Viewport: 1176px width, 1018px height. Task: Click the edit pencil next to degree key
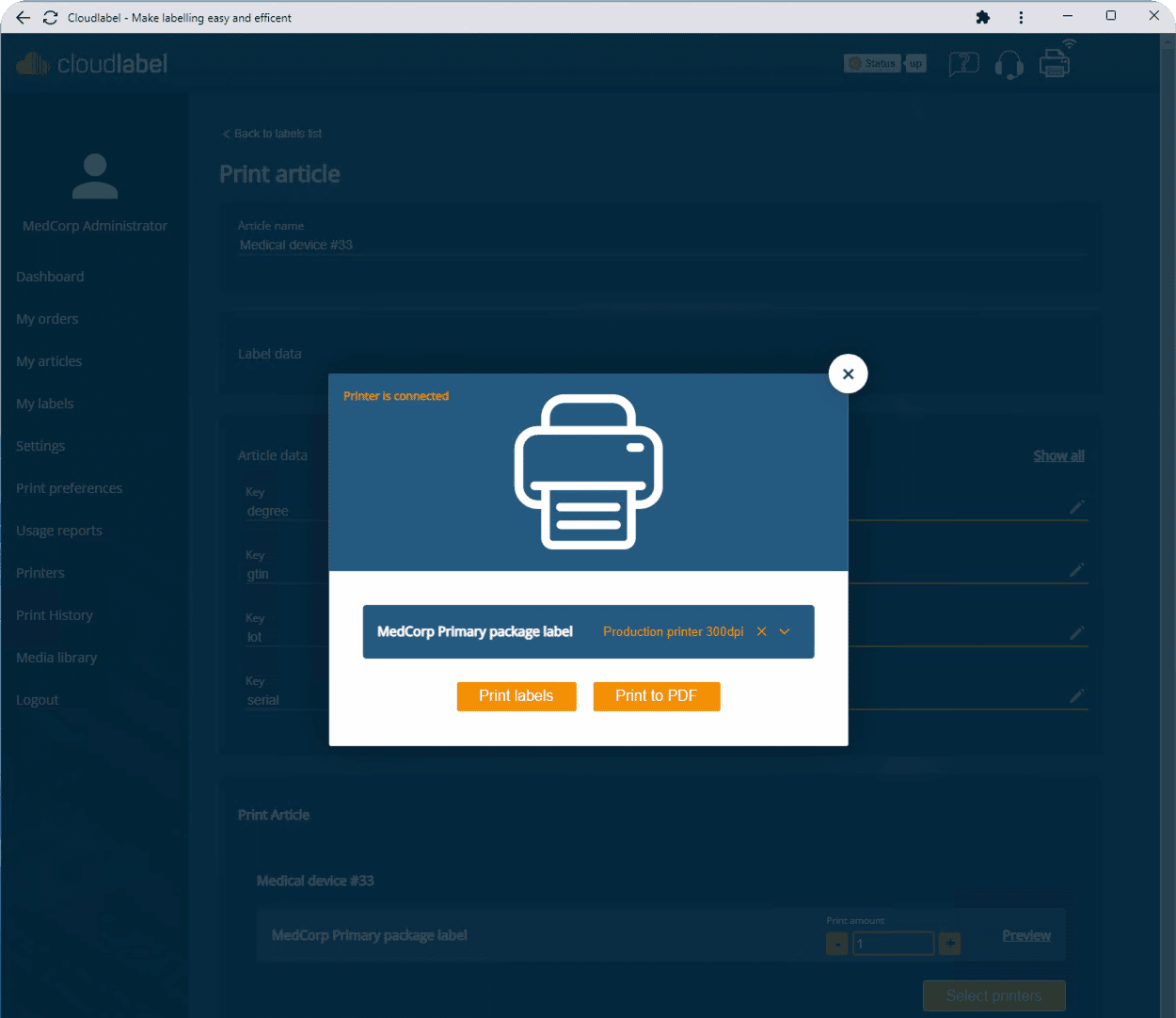click(x=1077, y=507)
